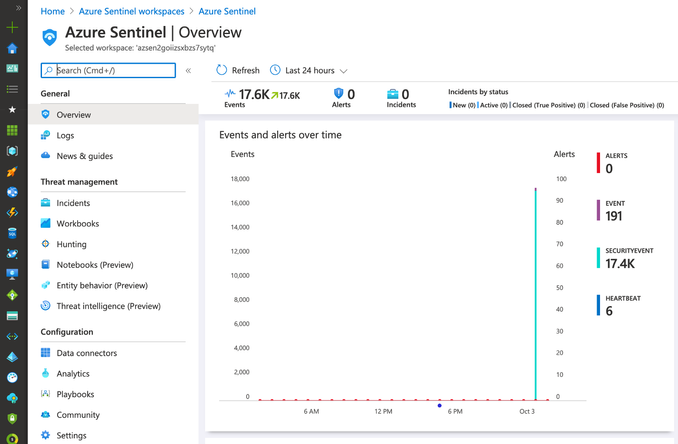Click Closed (False Positive) (0) status
This screenshot has height=444, width=678.
tap(626, 105)
